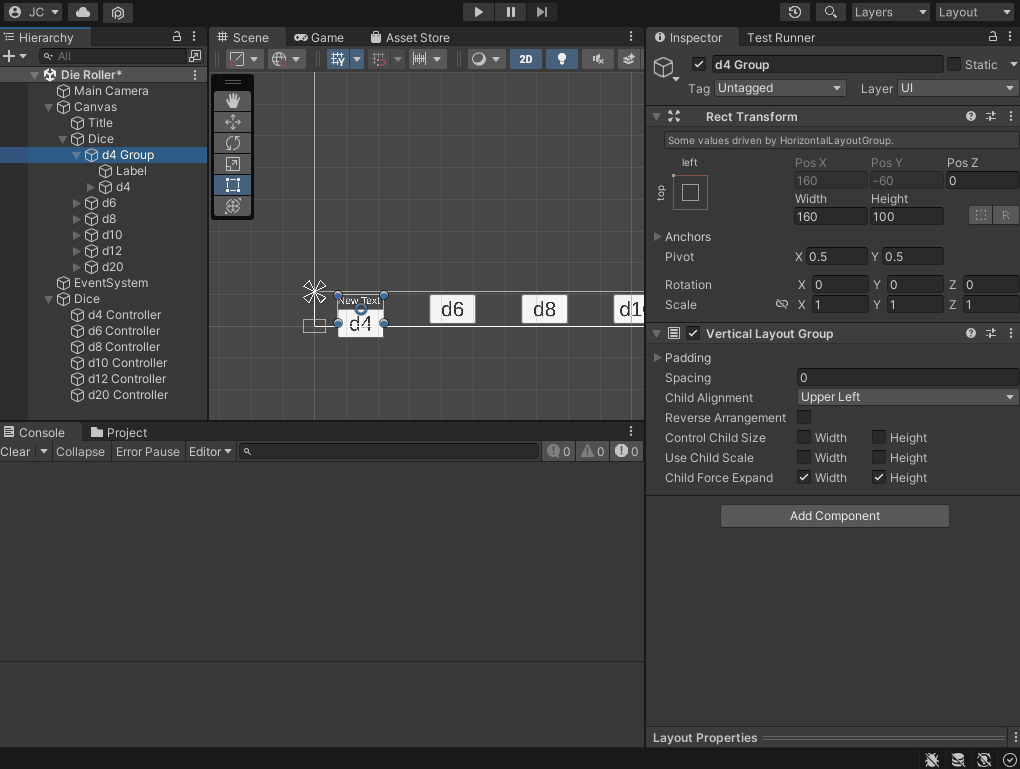
Task: Open Unity Cloud services icon
Action: pos(83,12)
